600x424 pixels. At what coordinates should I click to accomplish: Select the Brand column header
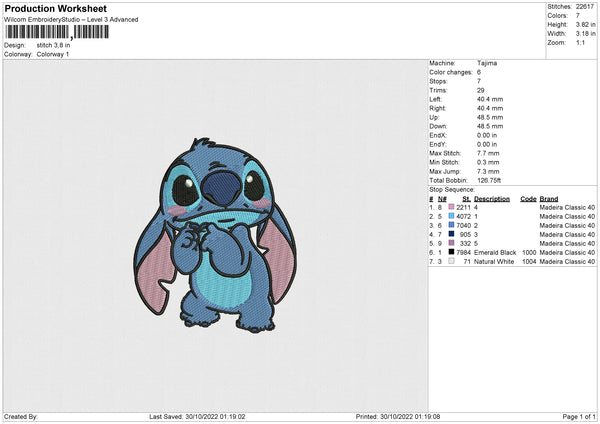[549, 198]
